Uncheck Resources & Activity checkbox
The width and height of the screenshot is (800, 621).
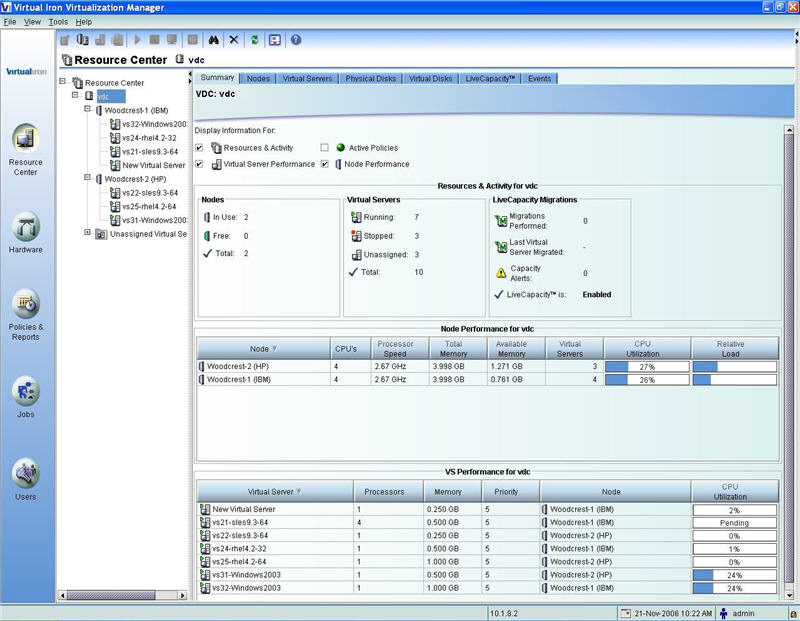pyautogui.click(x=199, y=147)
